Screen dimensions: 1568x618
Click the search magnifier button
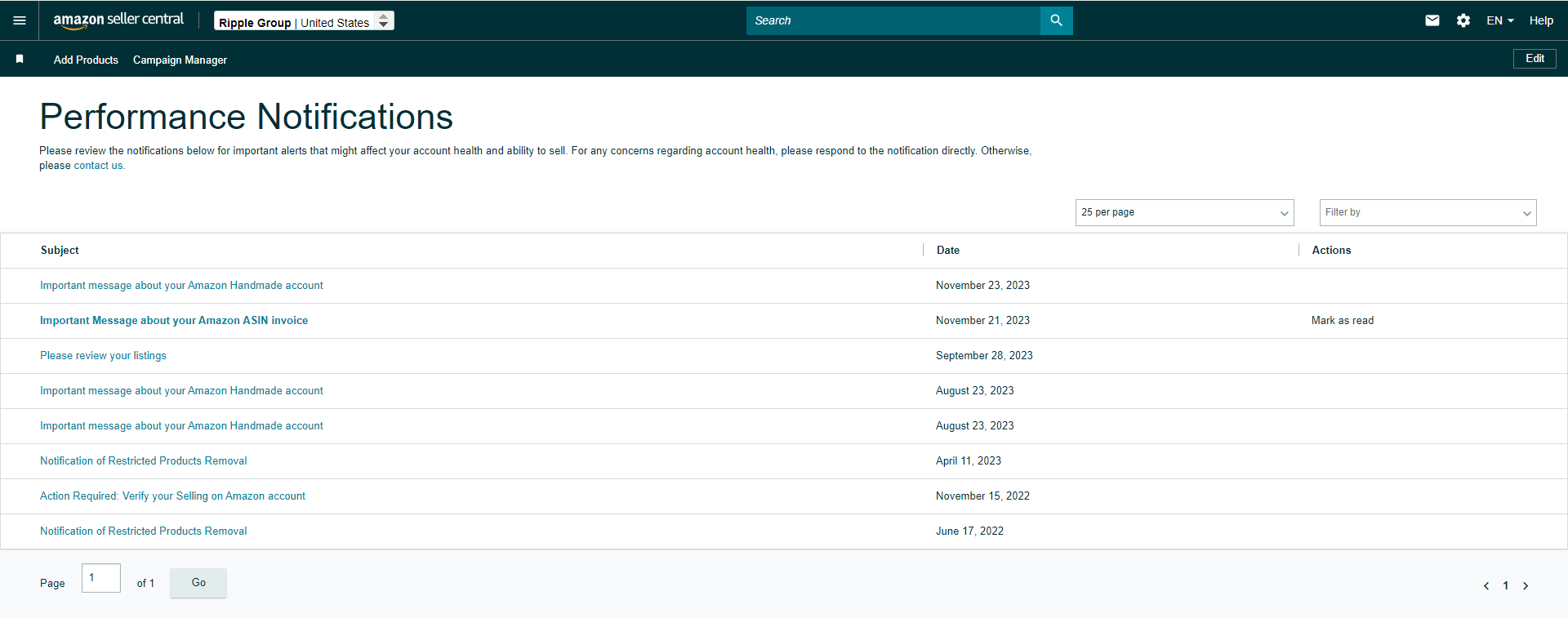coord(1056,20)
